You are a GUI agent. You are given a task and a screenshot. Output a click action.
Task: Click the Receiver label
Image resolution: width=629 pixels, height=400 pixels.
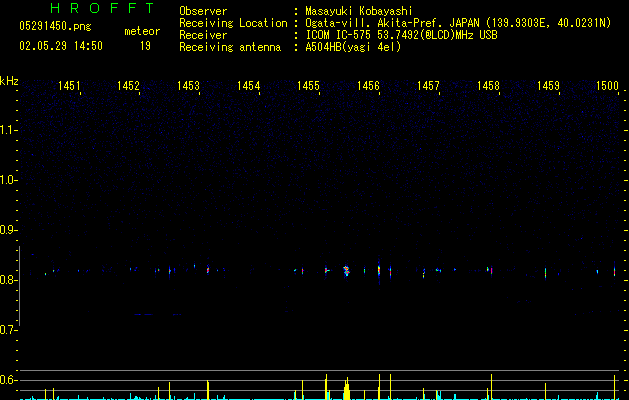point(203,35)
